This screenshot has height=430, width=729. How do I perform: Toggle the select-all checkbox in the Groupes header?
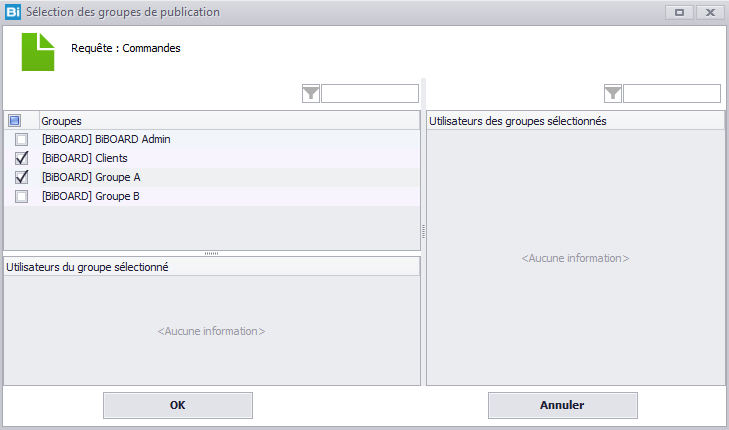click(14, 121)
